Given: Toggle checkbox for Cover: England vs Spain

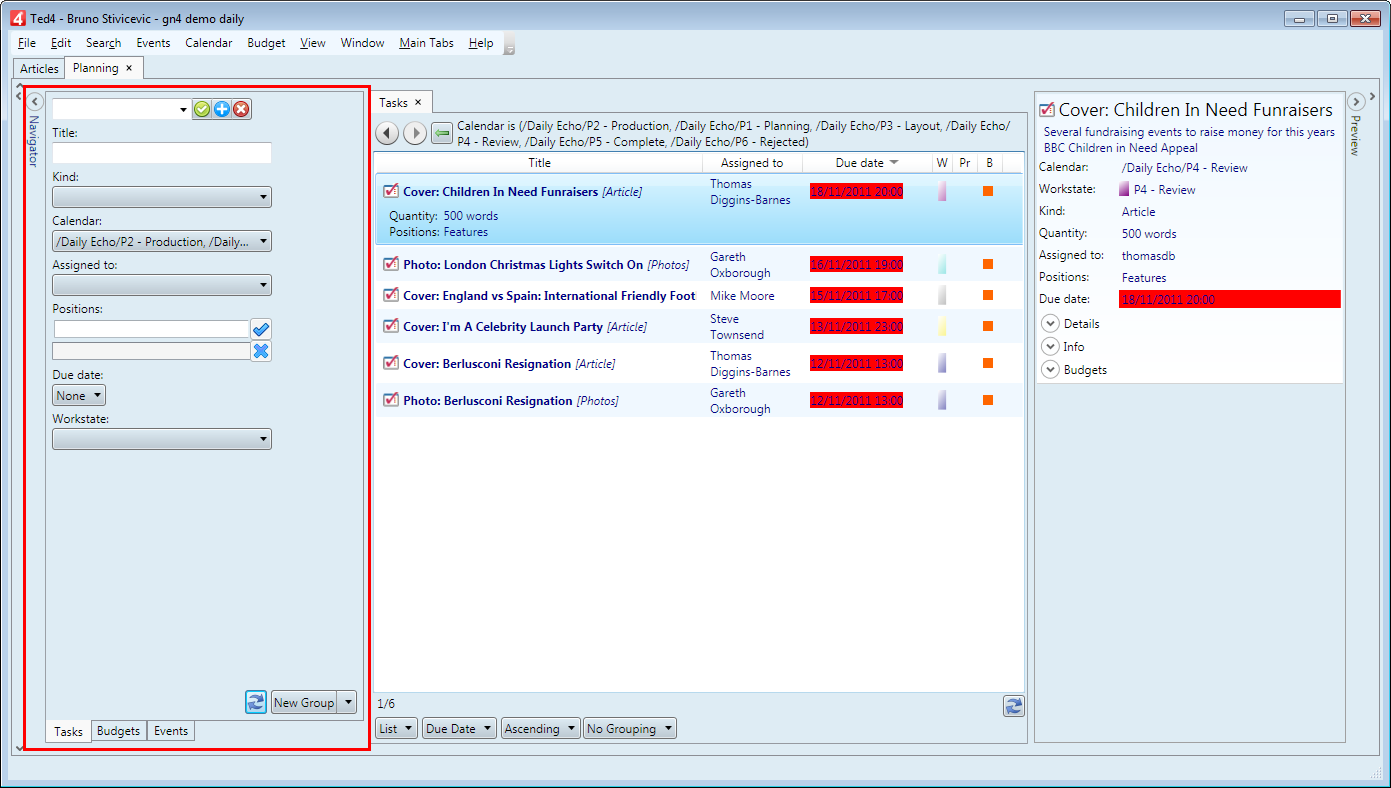Looking at the screenshot, I should [x=391, y=295].
